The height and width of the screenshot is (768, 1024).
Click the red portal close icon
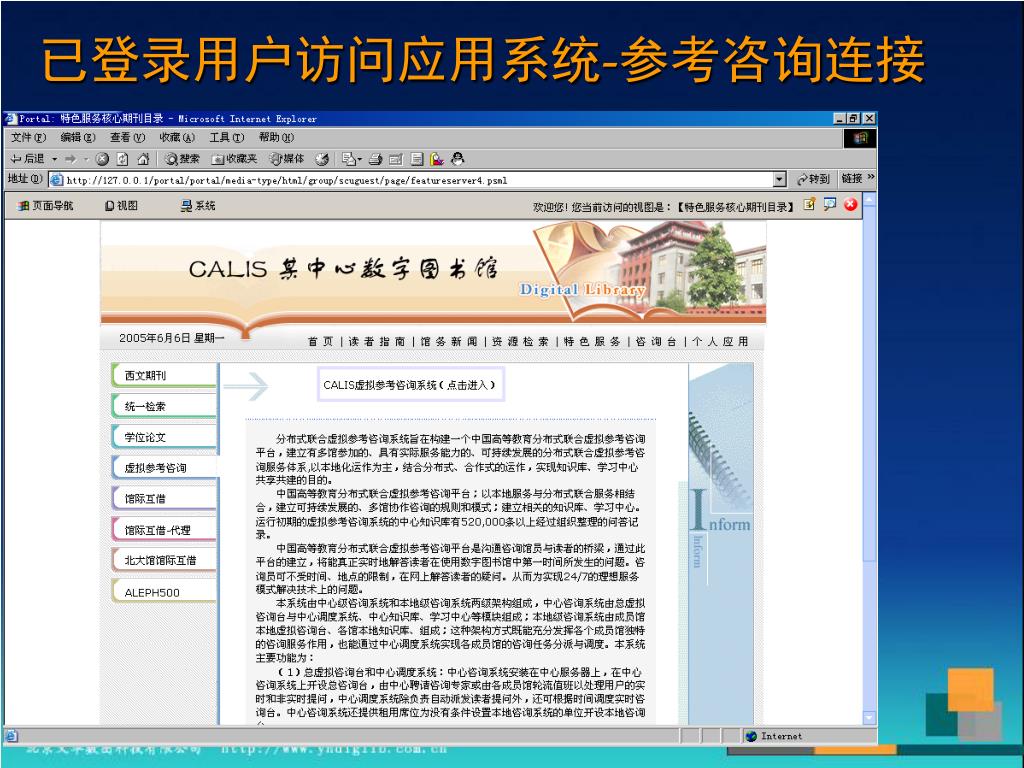[850, 204]
